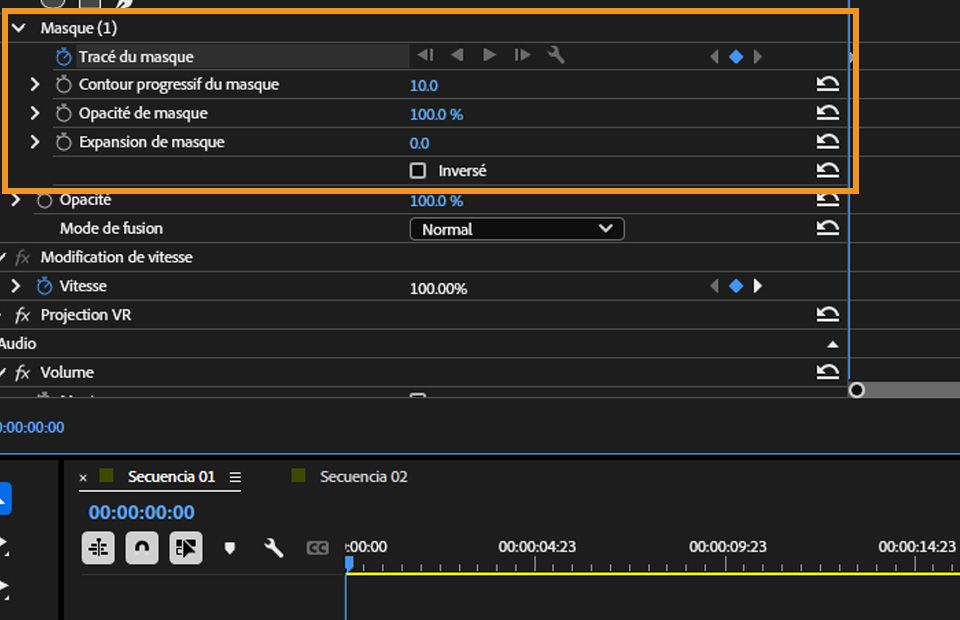Toggle stopwatch for Vitesse
This screenshot has height=620, width=960.
(x=44, y=286)
